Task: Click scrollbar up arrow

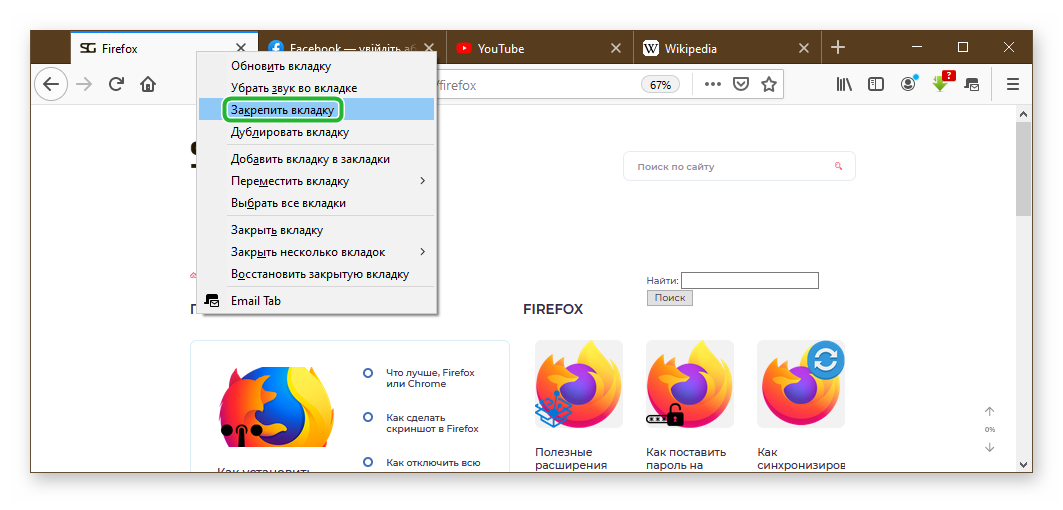Action: (x=1023, y=113)
